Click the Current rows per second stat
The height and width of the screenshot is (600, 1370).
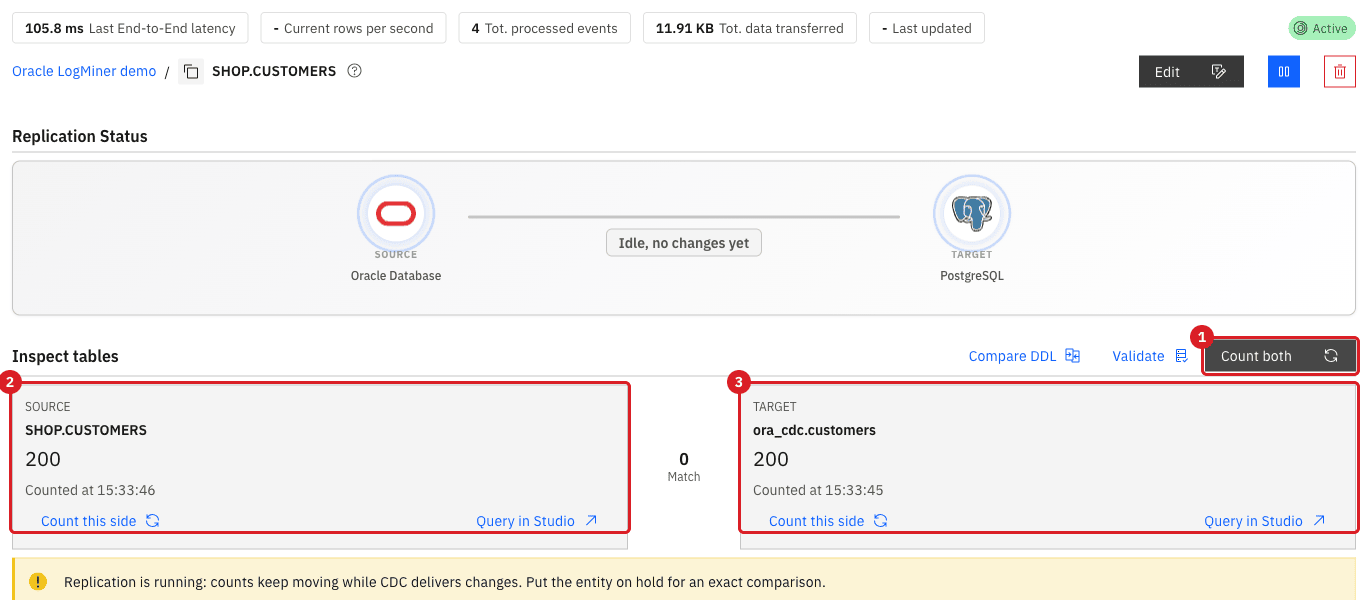click(x=353, y=28)
